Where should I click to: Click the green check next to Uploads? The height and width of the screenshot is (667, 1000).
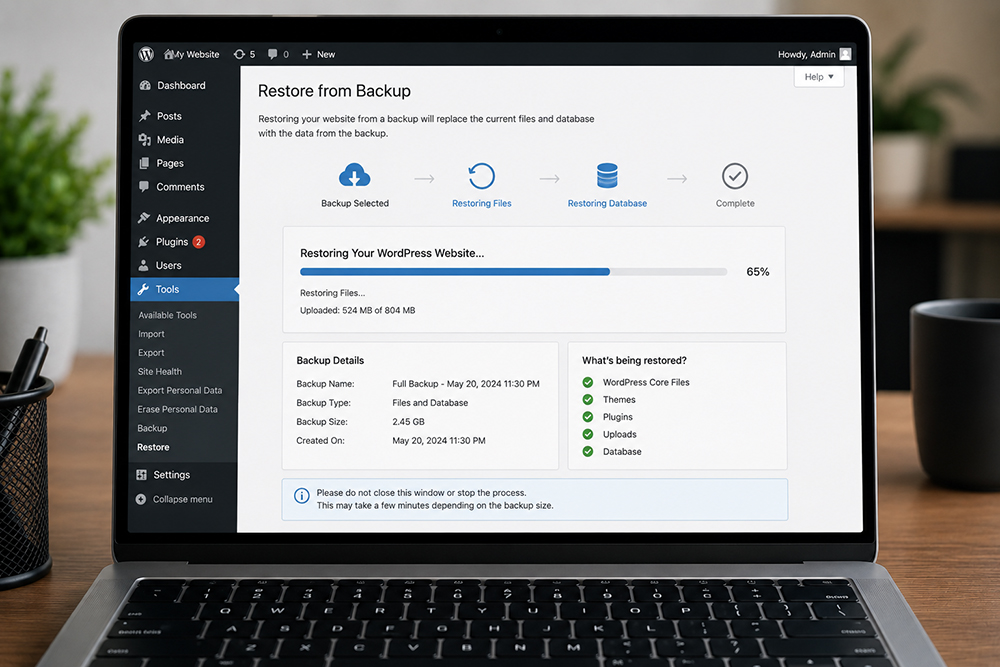[588, 434]
